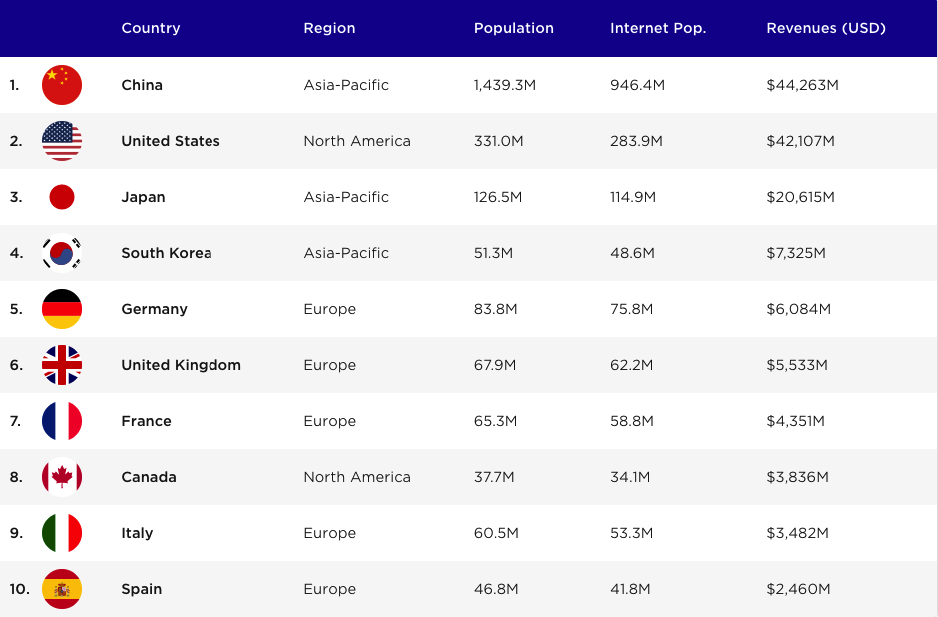Click the United Kingdom flag icon
Screen dimensions: 938x617
tap(62, 365)
